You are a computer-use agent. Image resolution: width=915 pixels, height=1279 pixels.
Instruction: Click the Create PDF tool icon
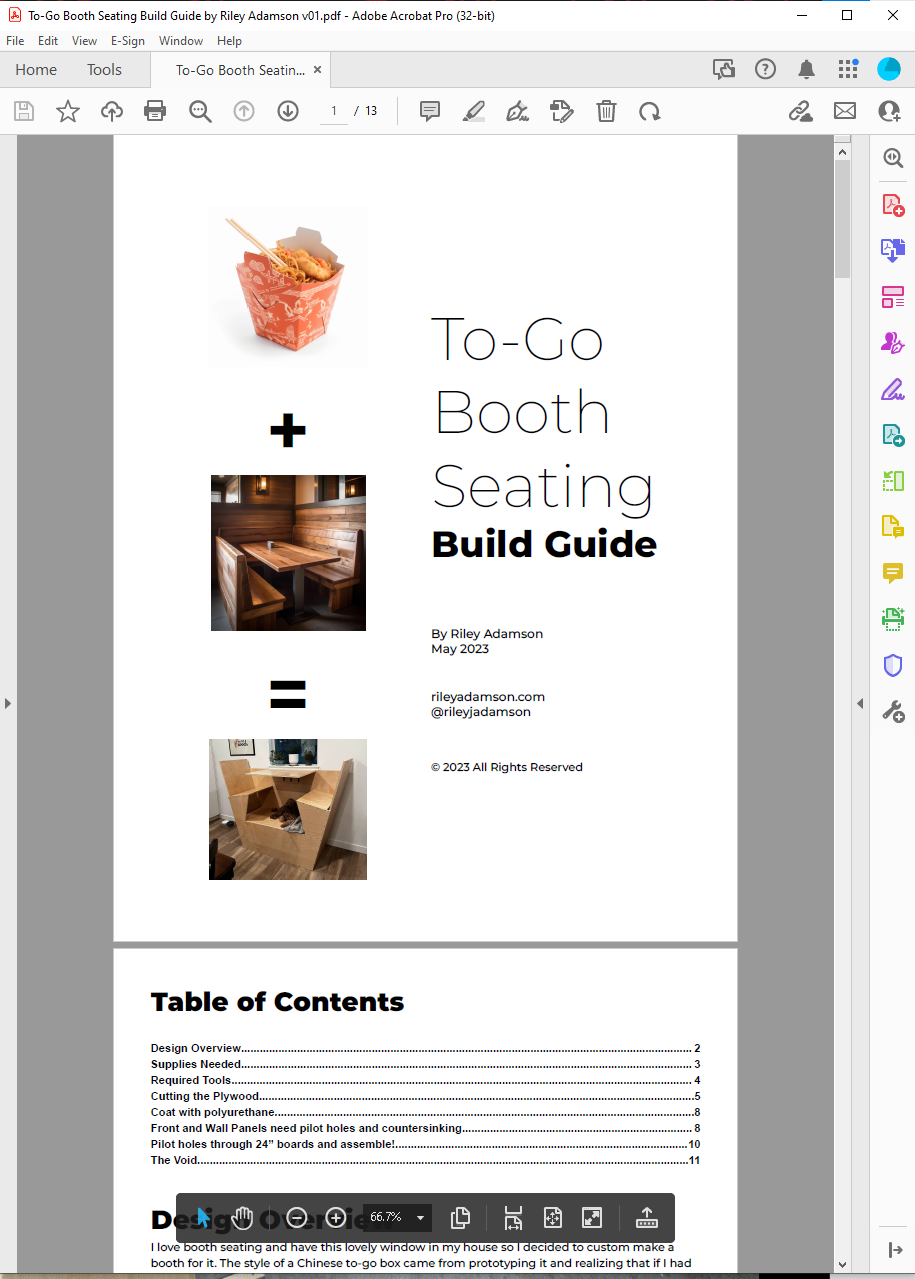coord(892,205)
